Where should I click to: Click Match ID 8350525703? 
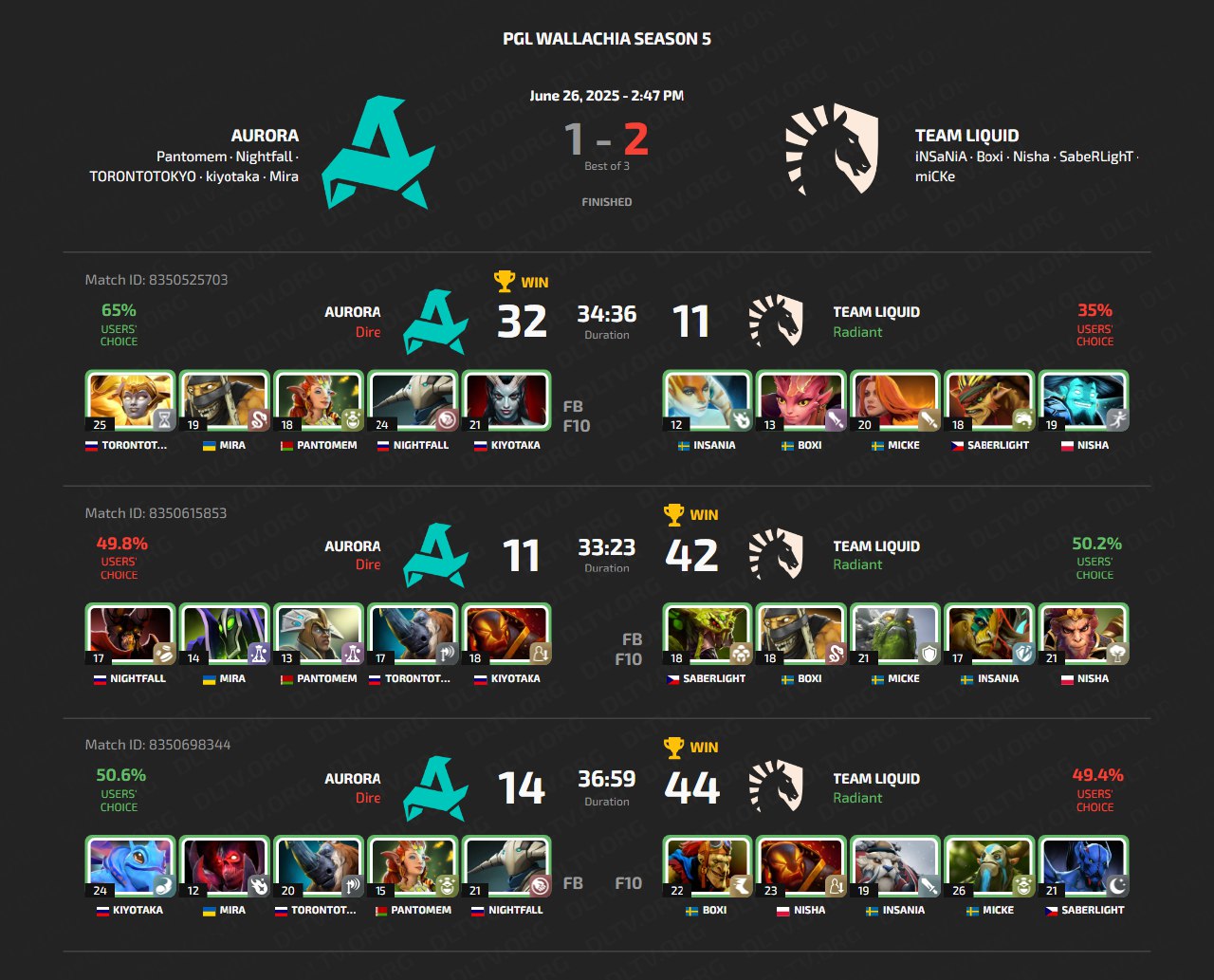[156, 280]
